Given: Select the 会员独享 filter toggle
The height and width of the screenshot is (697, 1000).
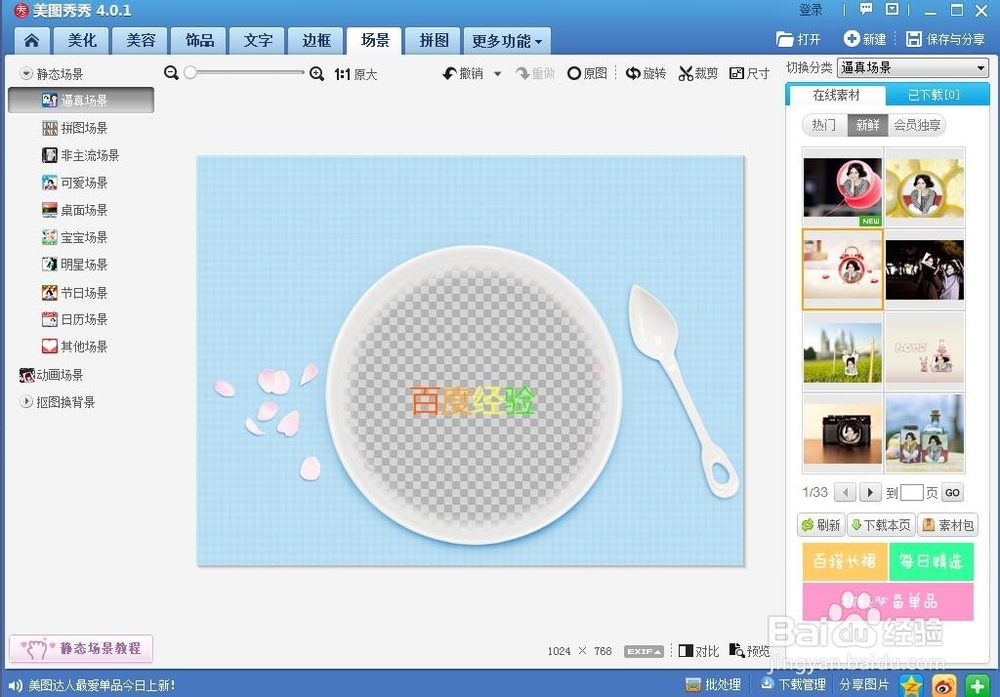Looking at the screenshot, I should (917, 125).
